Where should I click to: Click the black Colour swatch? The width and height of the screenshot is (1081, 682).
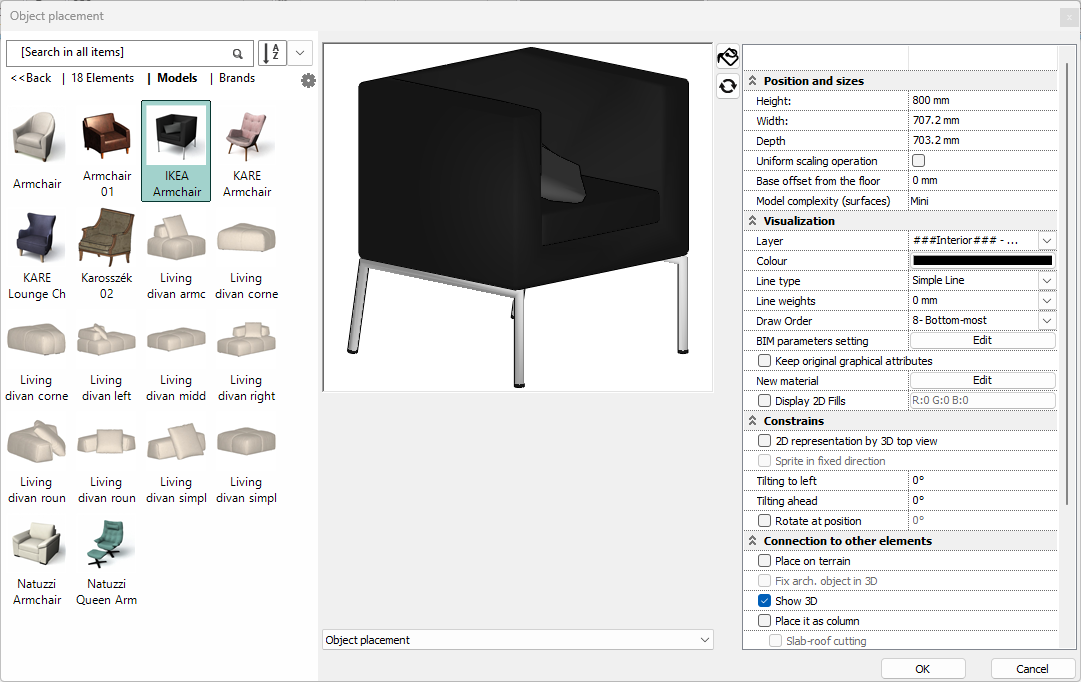tap(982, 261)
